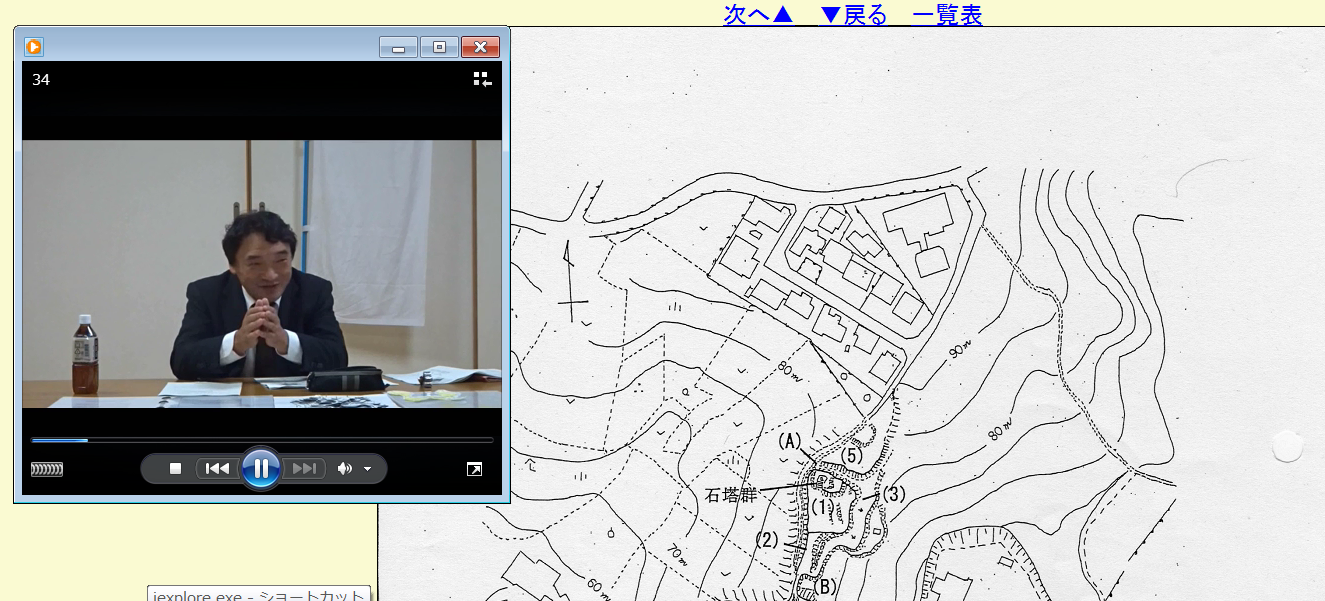Maximize the media player window
1325x601 pixels.
pos(439,47)
